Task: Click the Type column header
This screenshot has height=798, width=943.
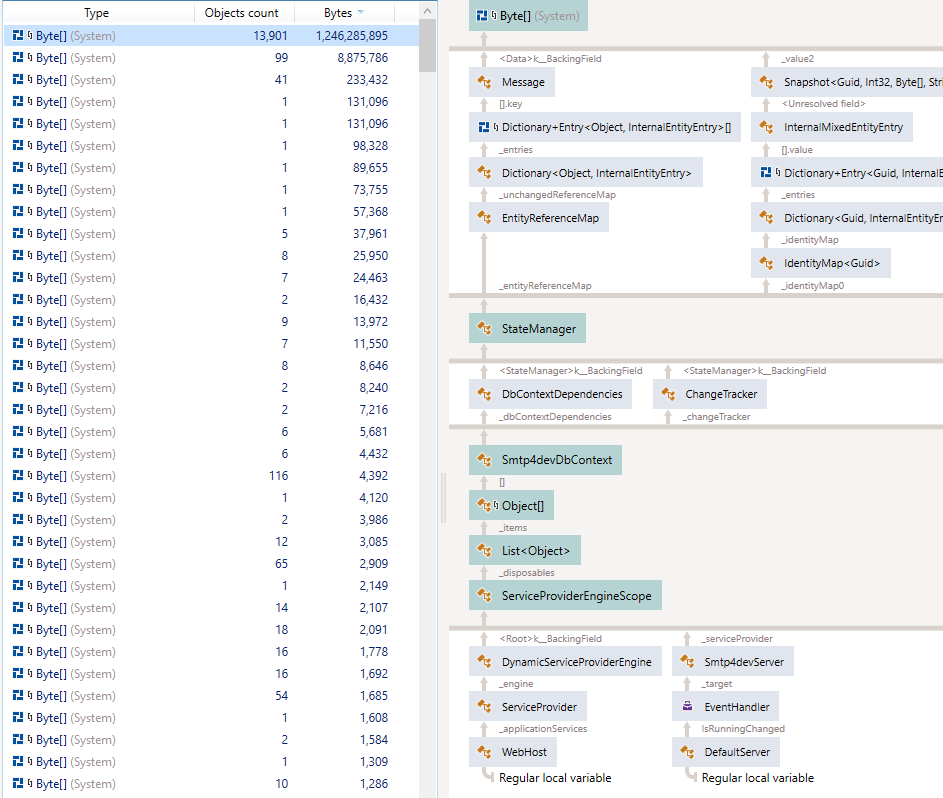Action: tap(96, 12)
